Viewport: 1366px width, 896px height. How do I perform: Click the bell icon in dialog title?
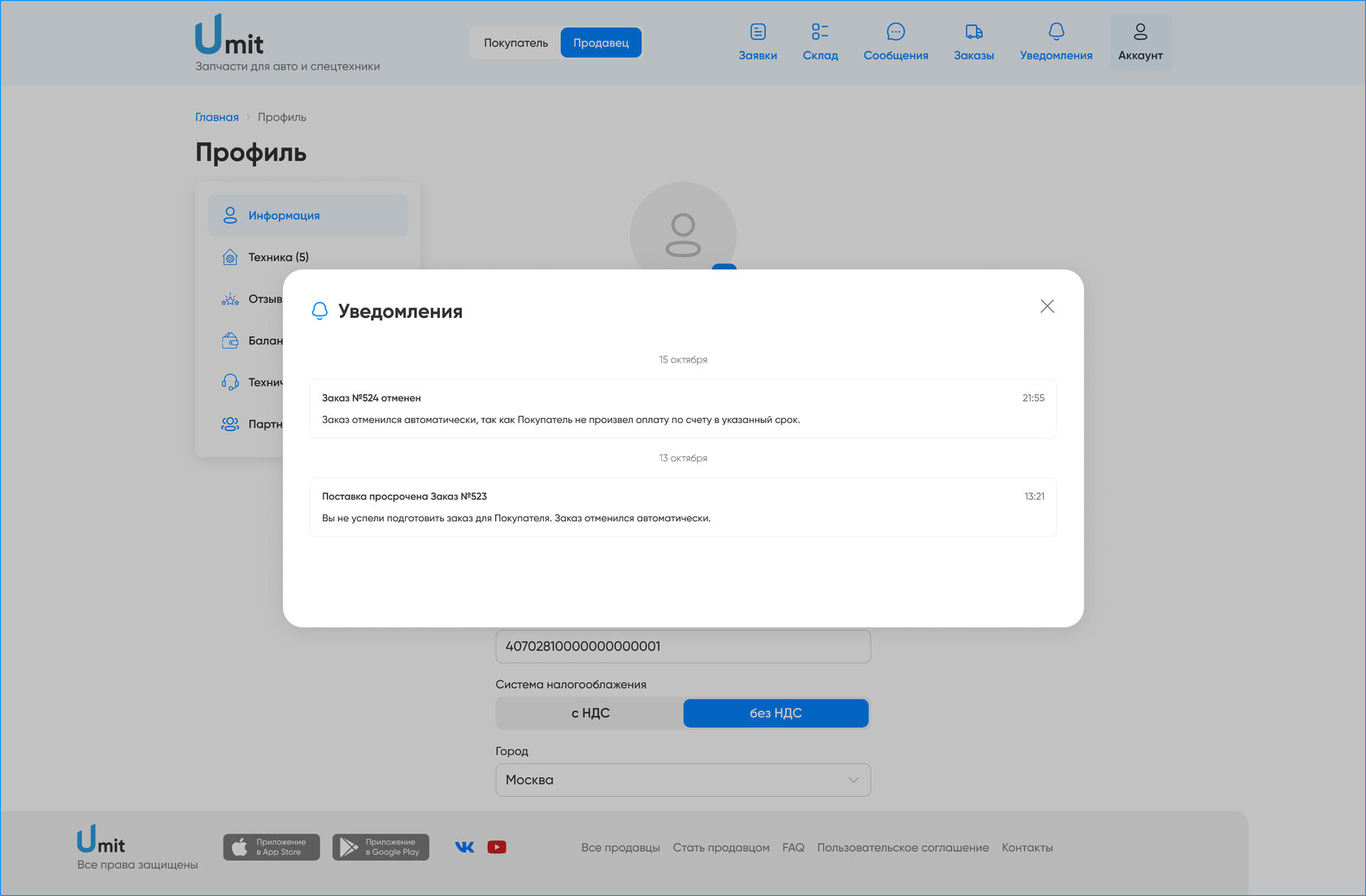(x=320, y=311)
